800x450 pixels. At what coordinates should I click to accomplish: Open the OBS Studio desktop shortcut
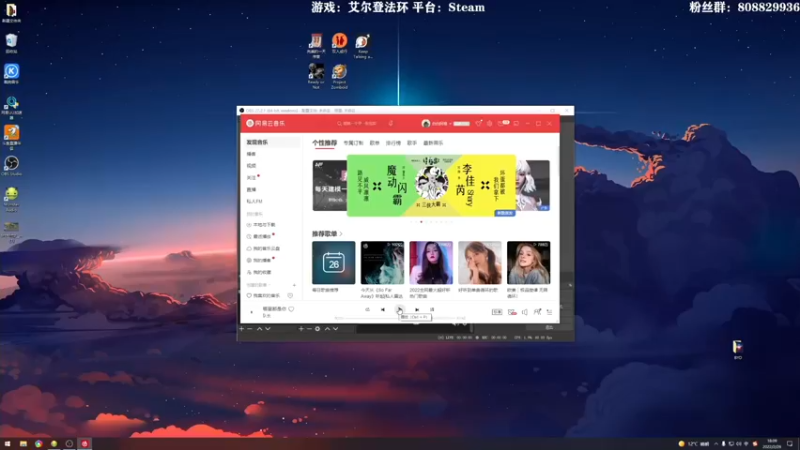(11, 165)
